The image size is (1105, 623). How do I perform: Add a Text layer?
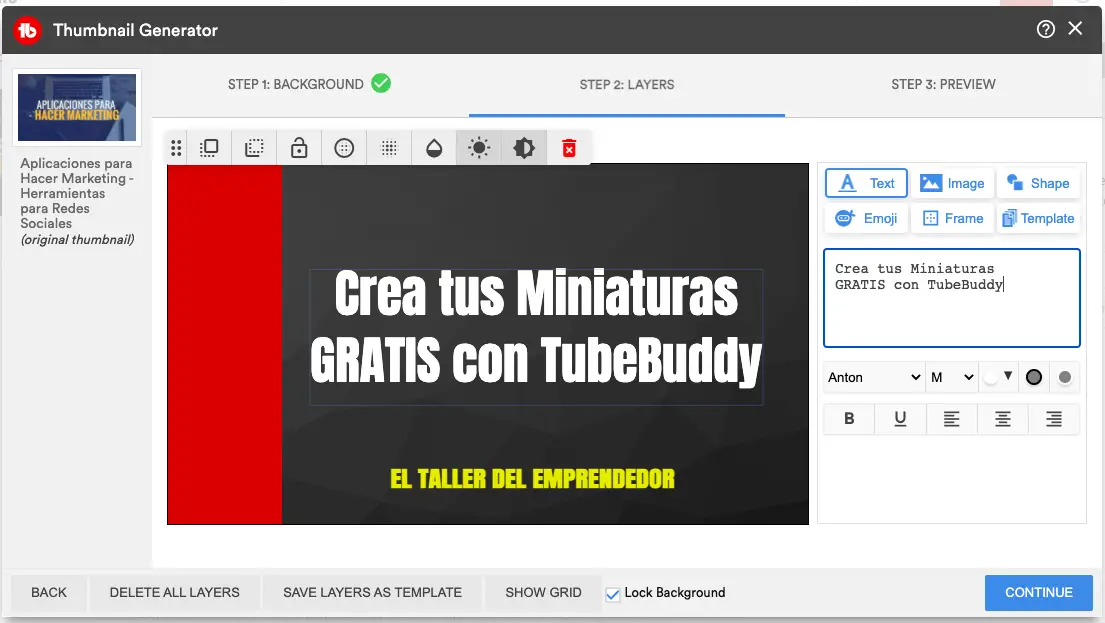tap(867, 183)
